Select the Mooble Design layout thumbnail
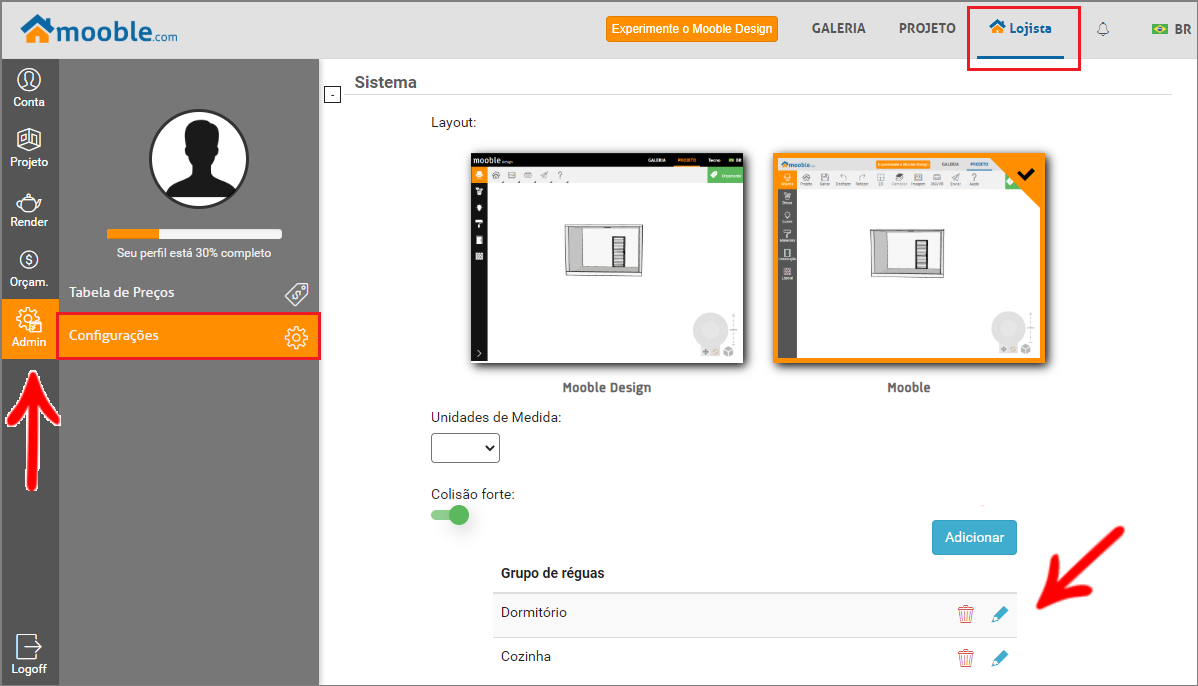This screenshot has height=686, width=1198. 607,258
